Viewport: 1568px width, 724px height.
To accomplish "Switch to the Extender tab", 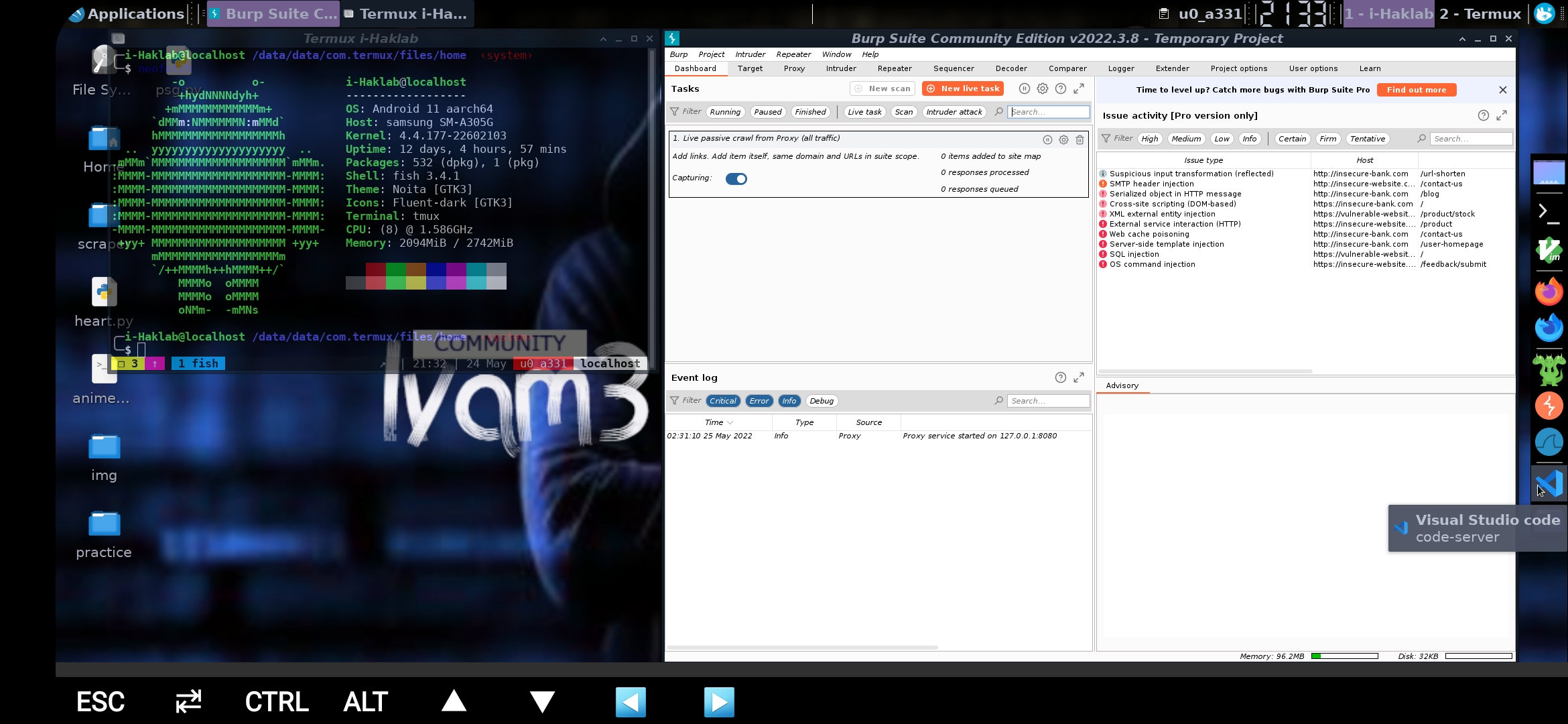I will (1172, 68).
